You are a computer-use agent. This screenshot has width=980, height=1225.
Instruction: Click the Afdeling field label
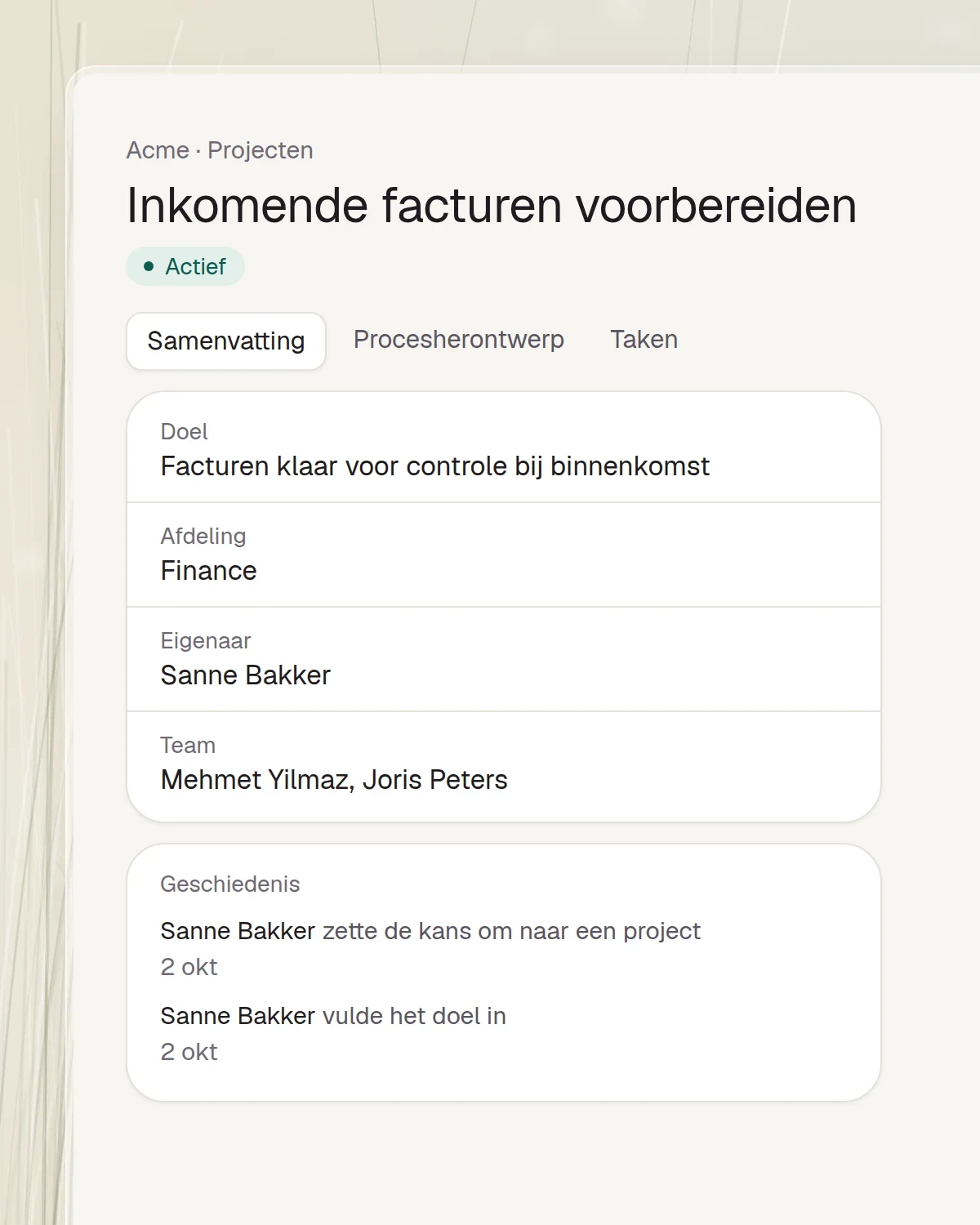(203, 537)
